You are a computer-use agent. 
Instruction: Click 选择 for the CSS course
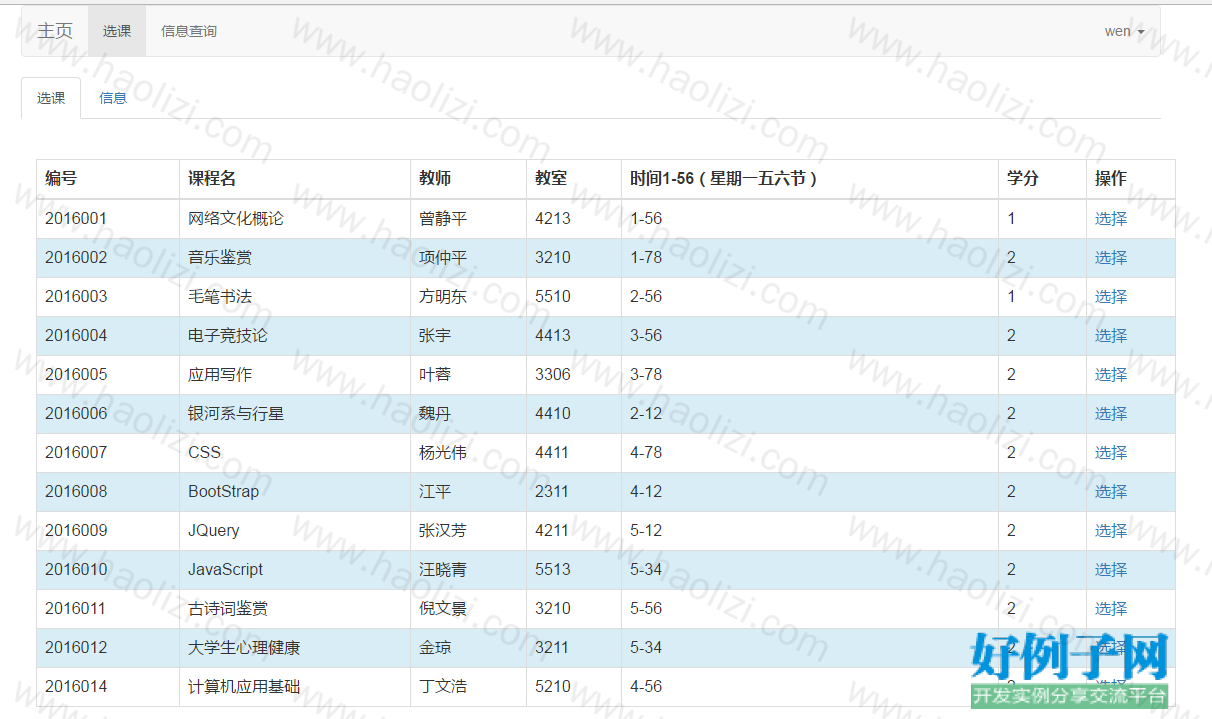pos(1111,452)
